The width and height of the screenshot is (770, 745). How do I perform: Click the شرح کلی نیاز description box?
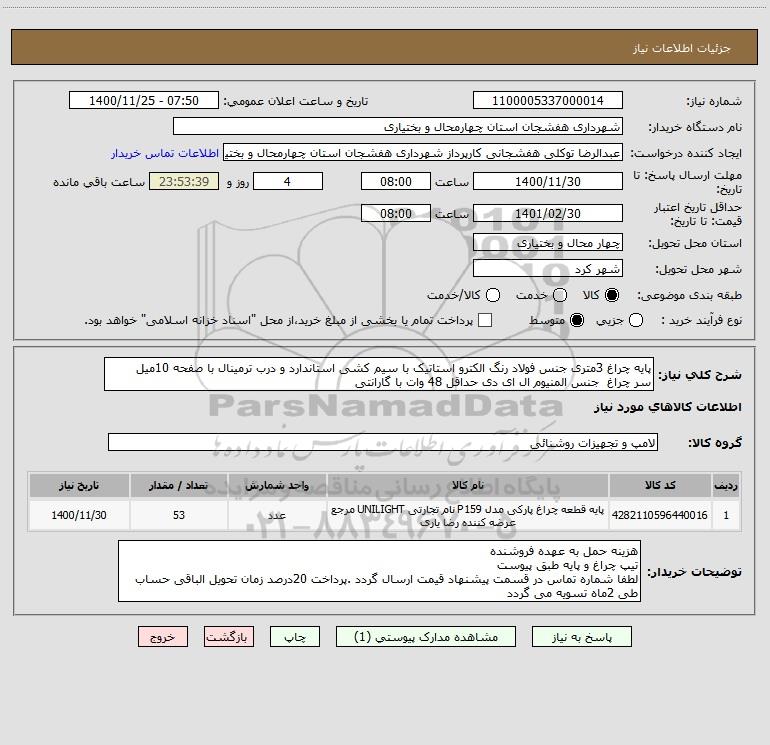coord(379,374)
